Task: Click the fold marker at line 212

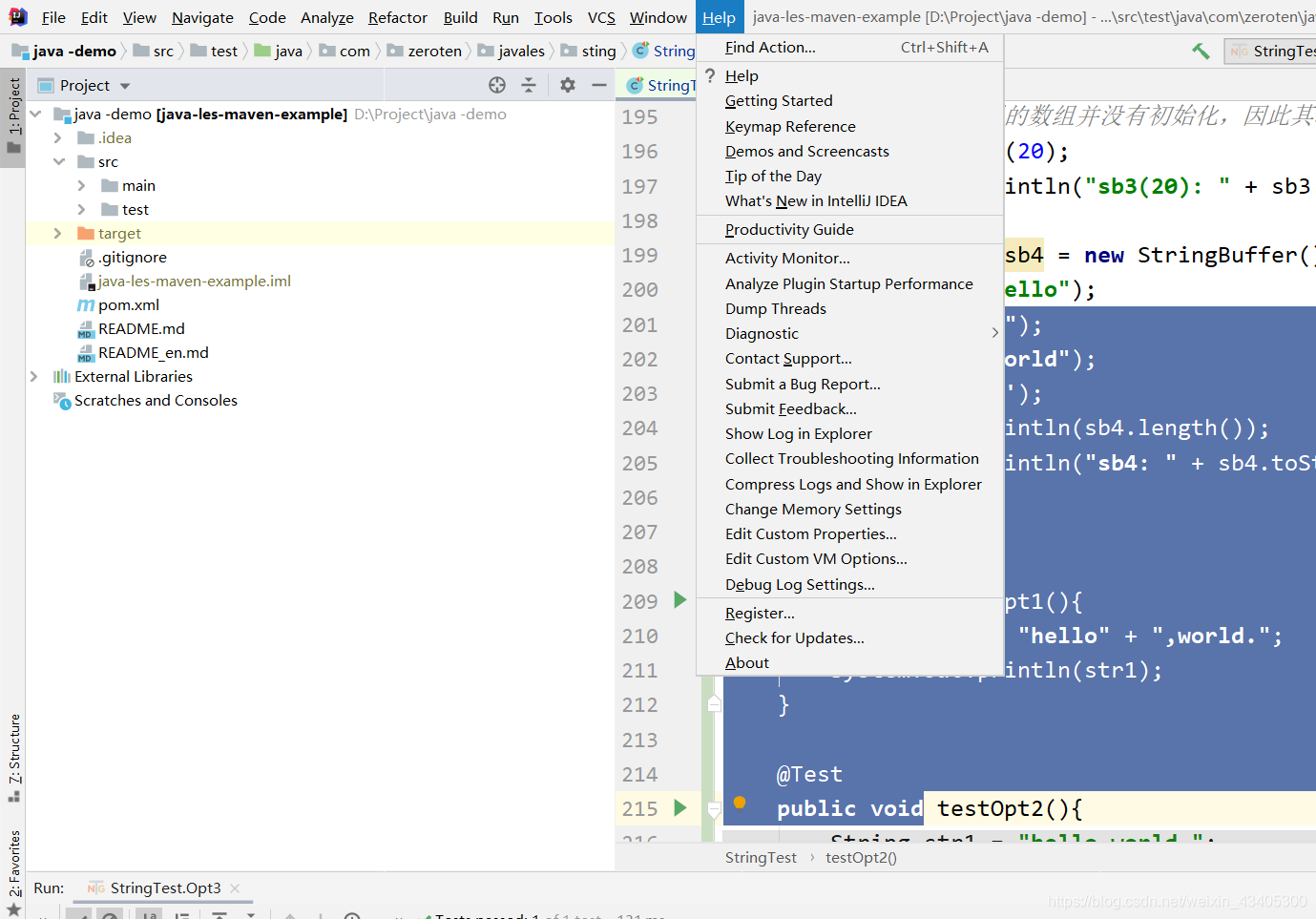Action: (714, 704)
